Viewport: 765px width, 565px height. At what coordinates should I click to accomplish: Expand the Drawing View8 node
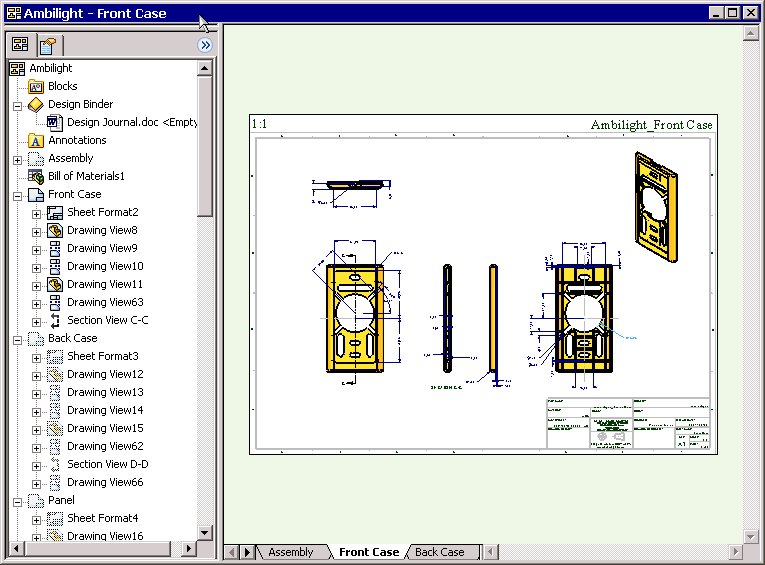click(x=37, y=232)
